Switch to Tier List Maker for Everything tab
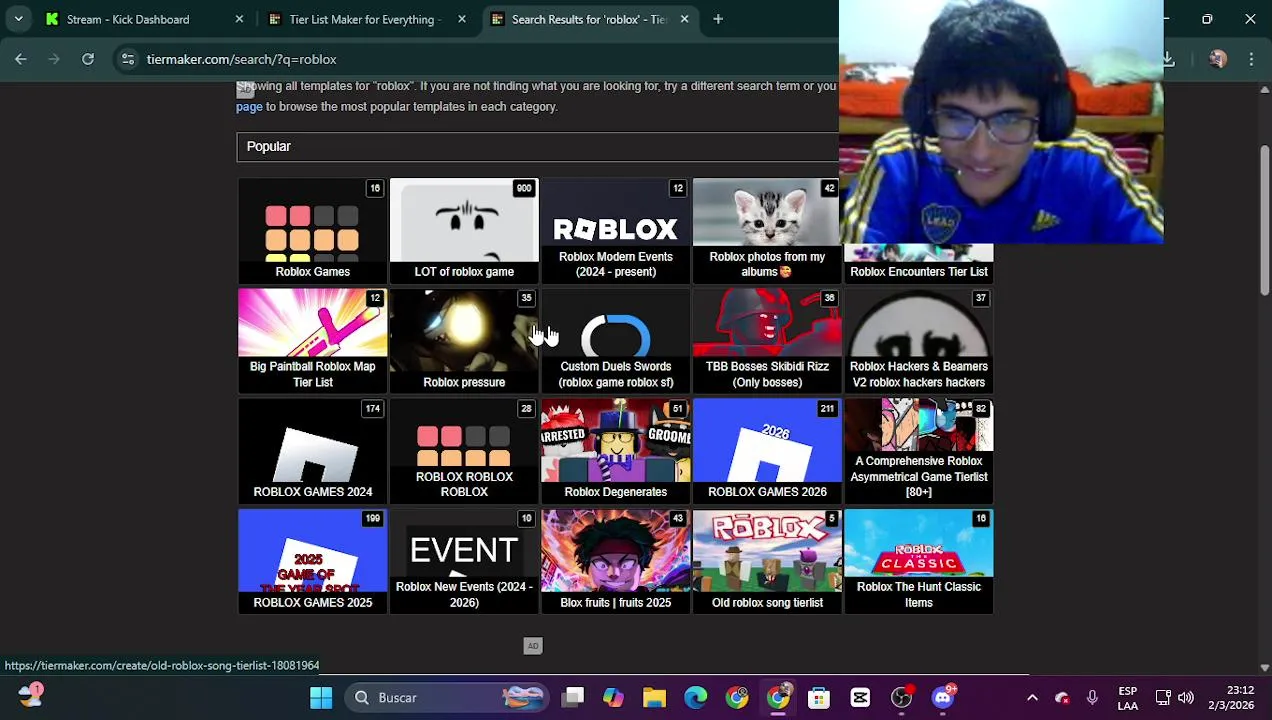 tap(365, 19)
